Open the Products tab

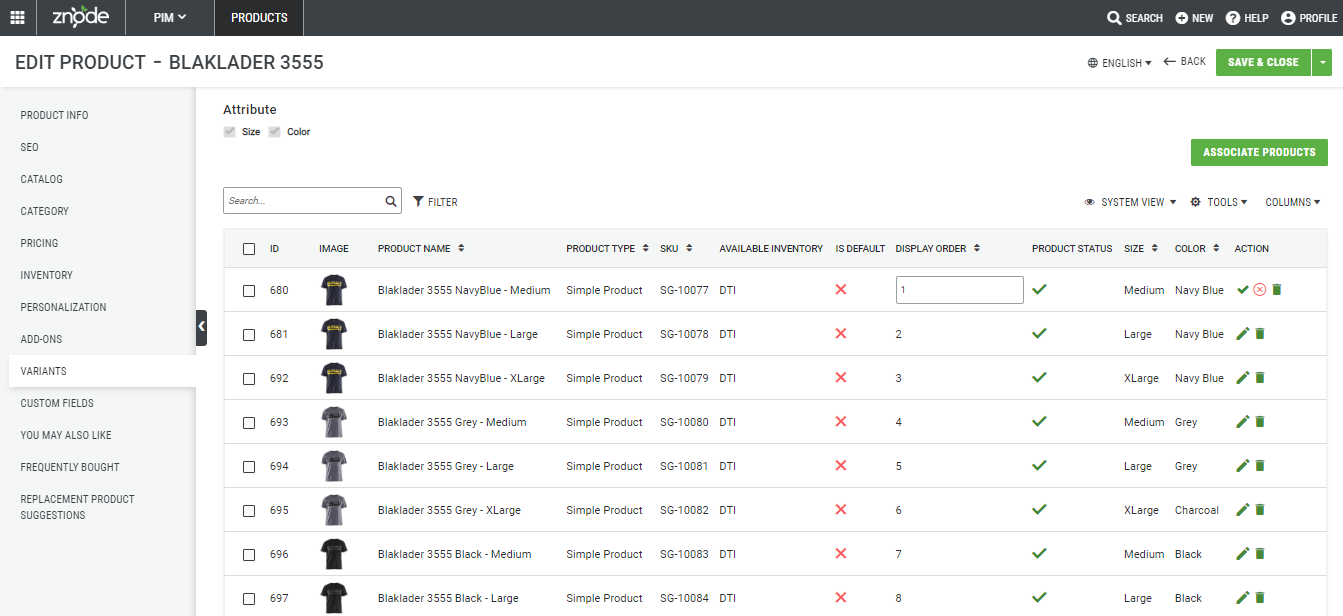259,18
